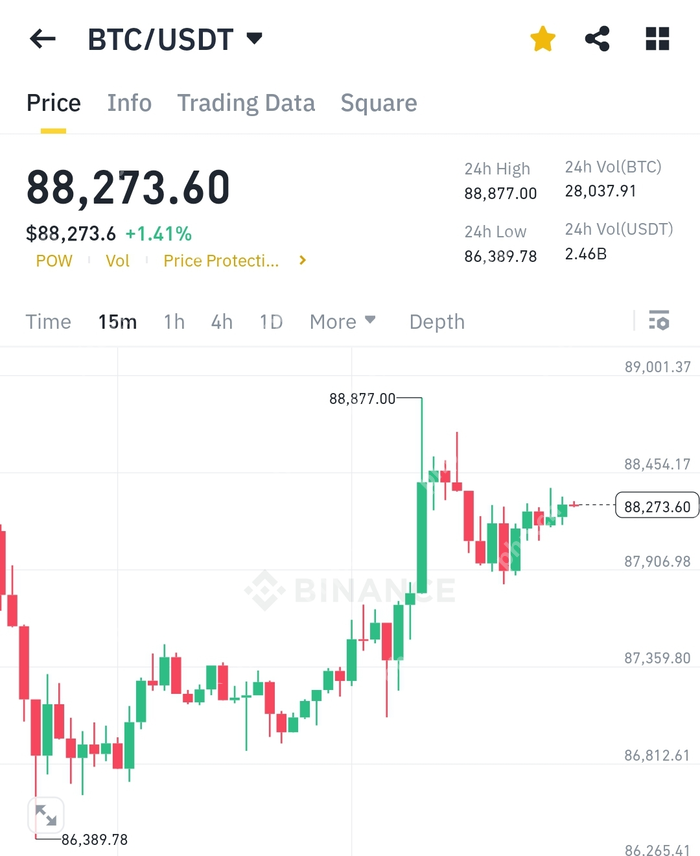The height and width of the screenshot is (856, 700).
Task: Switch to the Trading Data tab
Action: [246, 102]
